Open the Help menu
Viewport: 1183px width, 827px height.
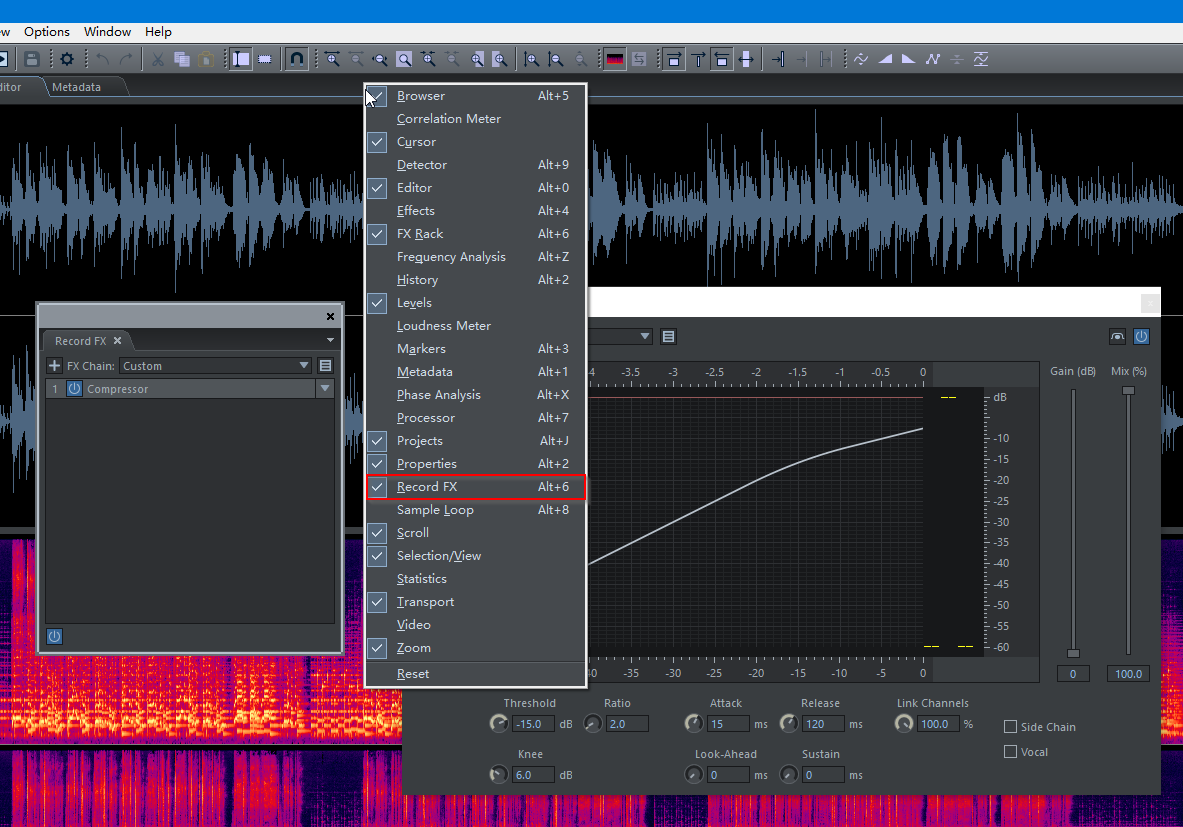[x=158, y=32]
